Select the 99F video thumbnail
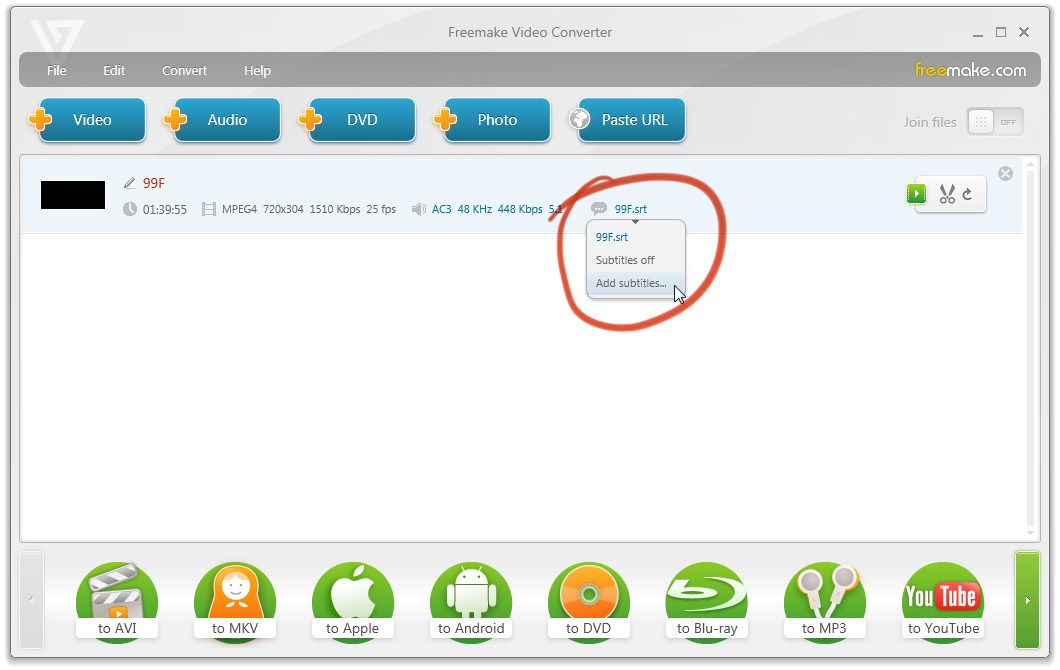Screen dimensions: 1060x670 click(73, 195)
